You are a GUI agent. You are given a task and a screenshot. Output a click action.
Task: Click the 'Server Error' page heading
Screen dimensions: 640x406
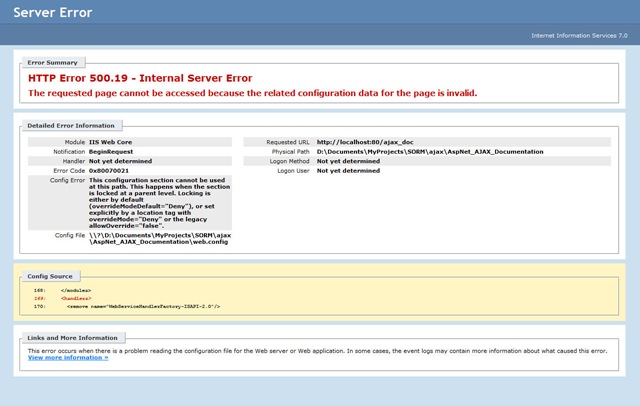pos(53,12)
